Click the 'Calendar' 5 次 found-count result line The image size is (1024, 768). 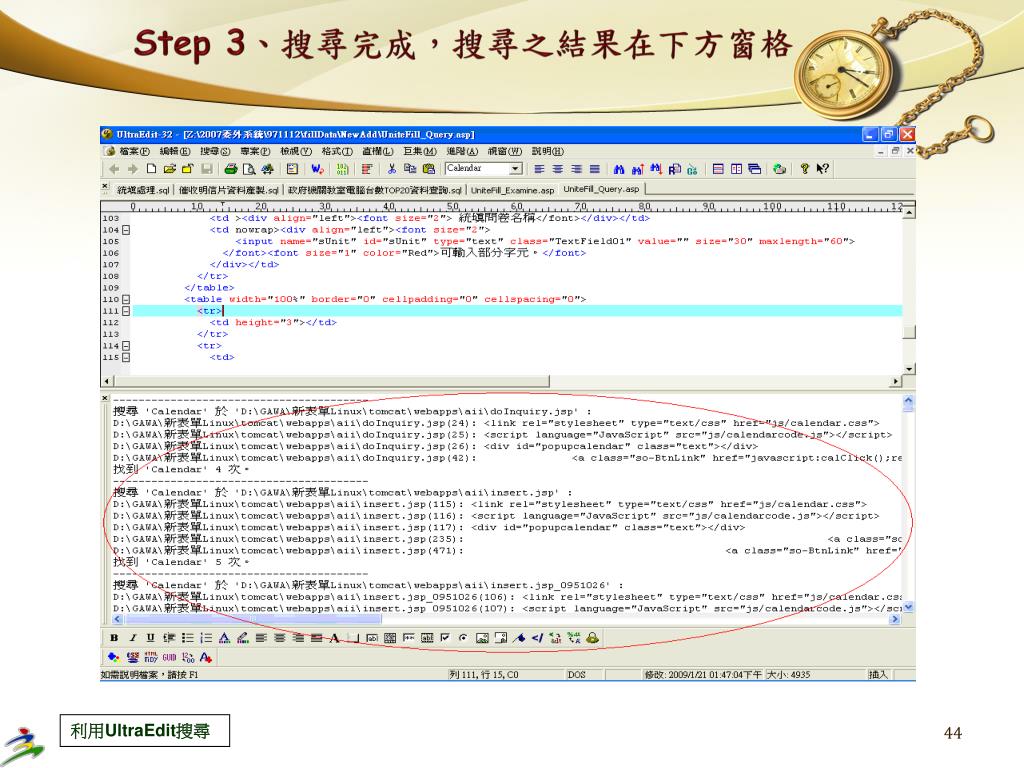[181, 562]
